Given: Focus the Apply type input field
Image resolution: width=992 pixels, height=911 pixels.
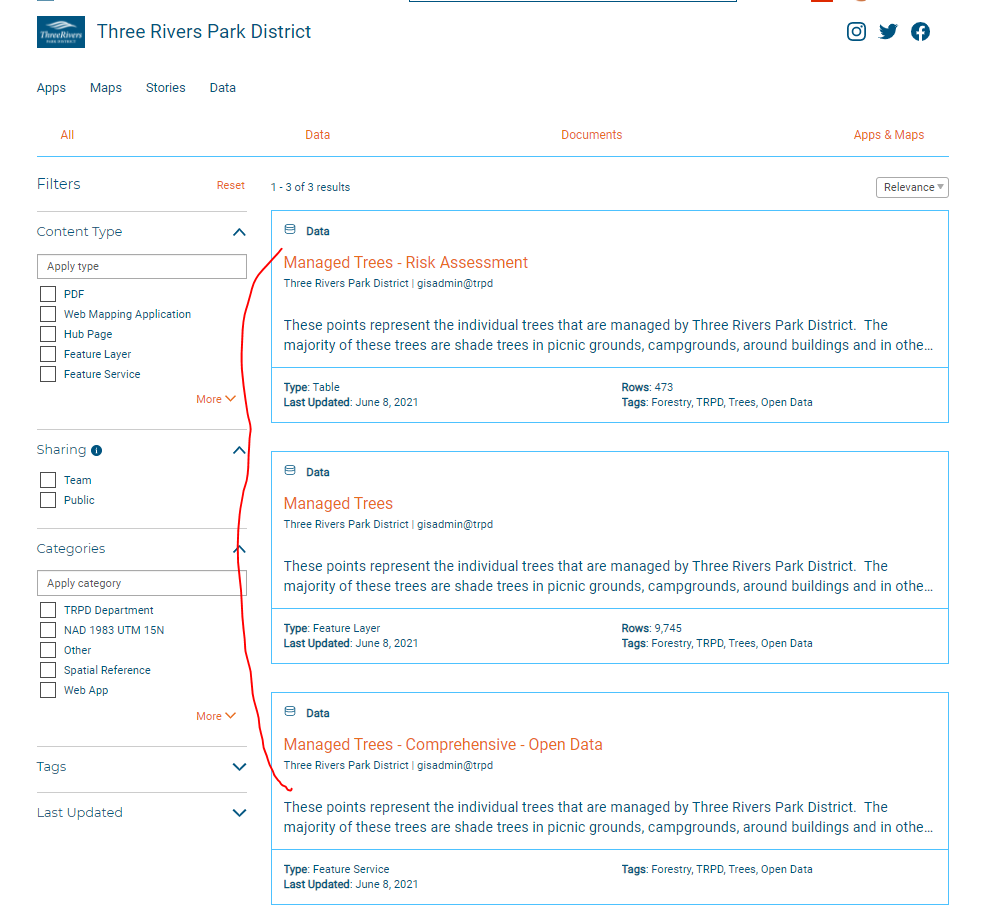Looking at the screenshot, I should click(x=142, y=266).
